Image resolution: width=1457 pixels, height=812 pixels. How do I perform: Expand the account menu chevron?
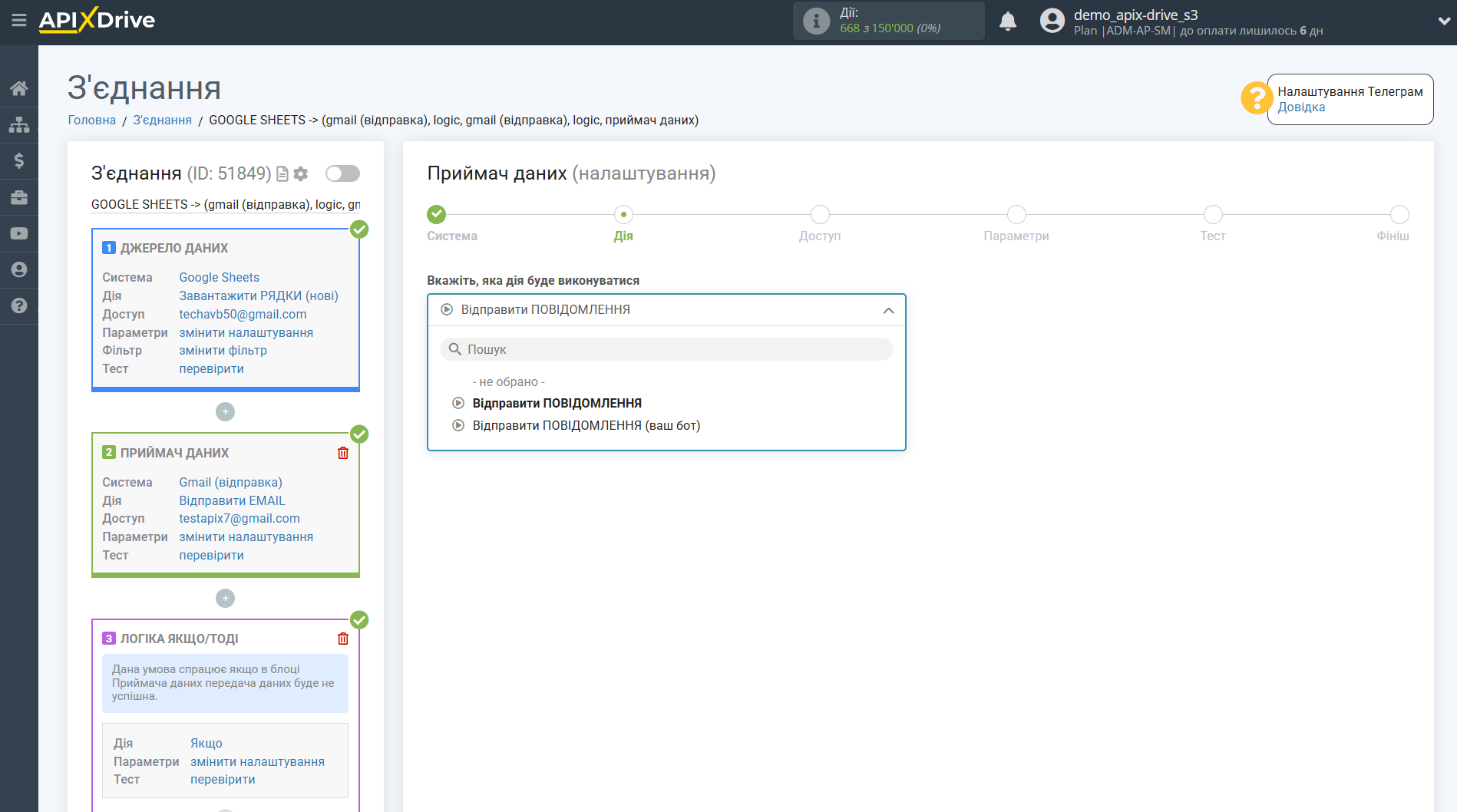(x=1443, y=21)
